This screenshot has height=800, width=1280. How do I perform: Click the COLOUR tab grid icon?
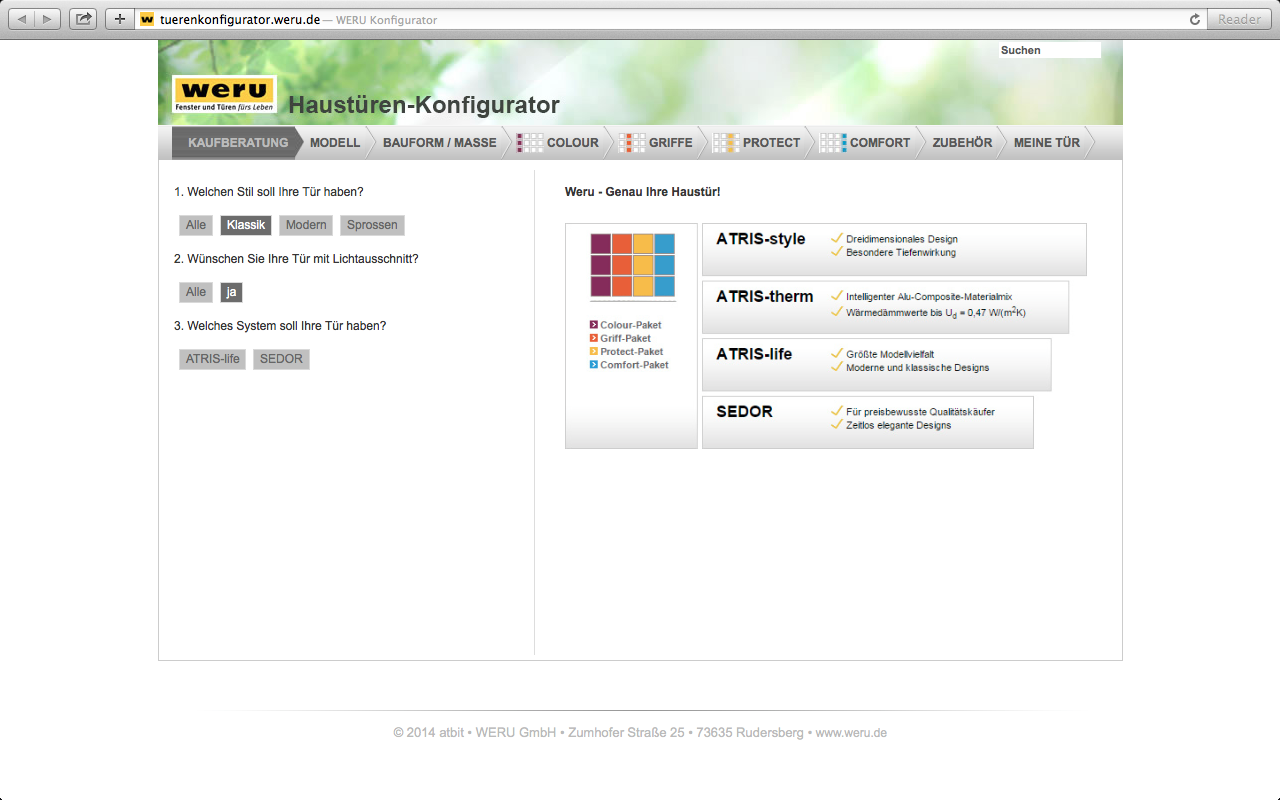[530, 143]
